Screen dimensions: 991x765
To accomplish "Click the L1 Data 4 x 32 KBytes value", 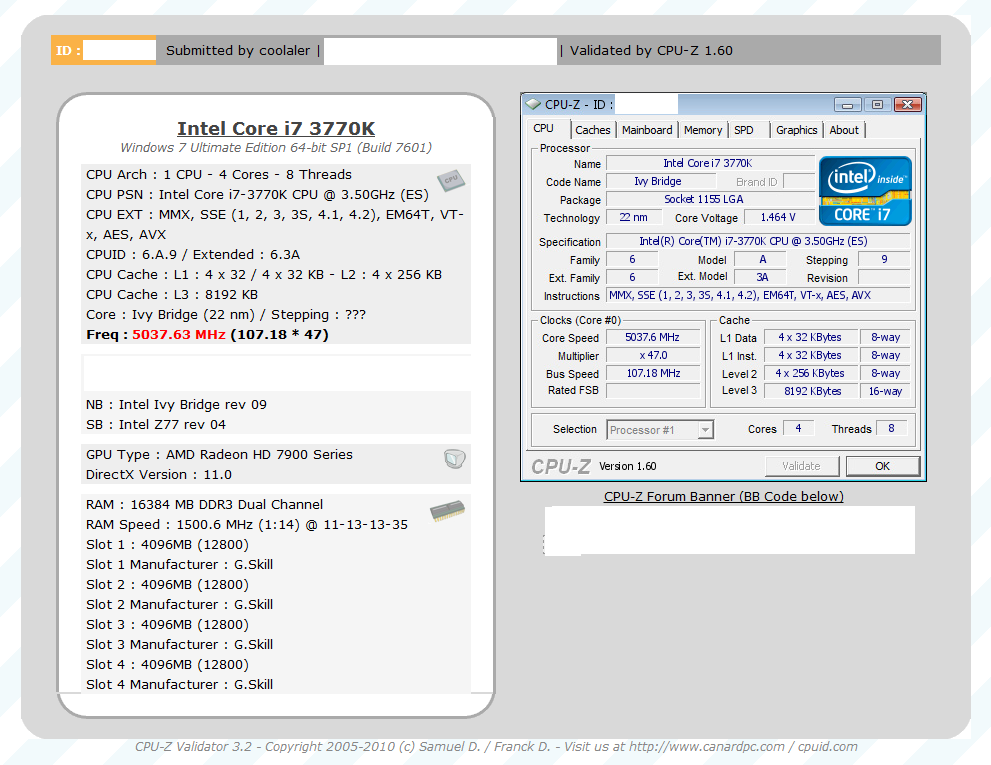I will click(x=810, y=338).
